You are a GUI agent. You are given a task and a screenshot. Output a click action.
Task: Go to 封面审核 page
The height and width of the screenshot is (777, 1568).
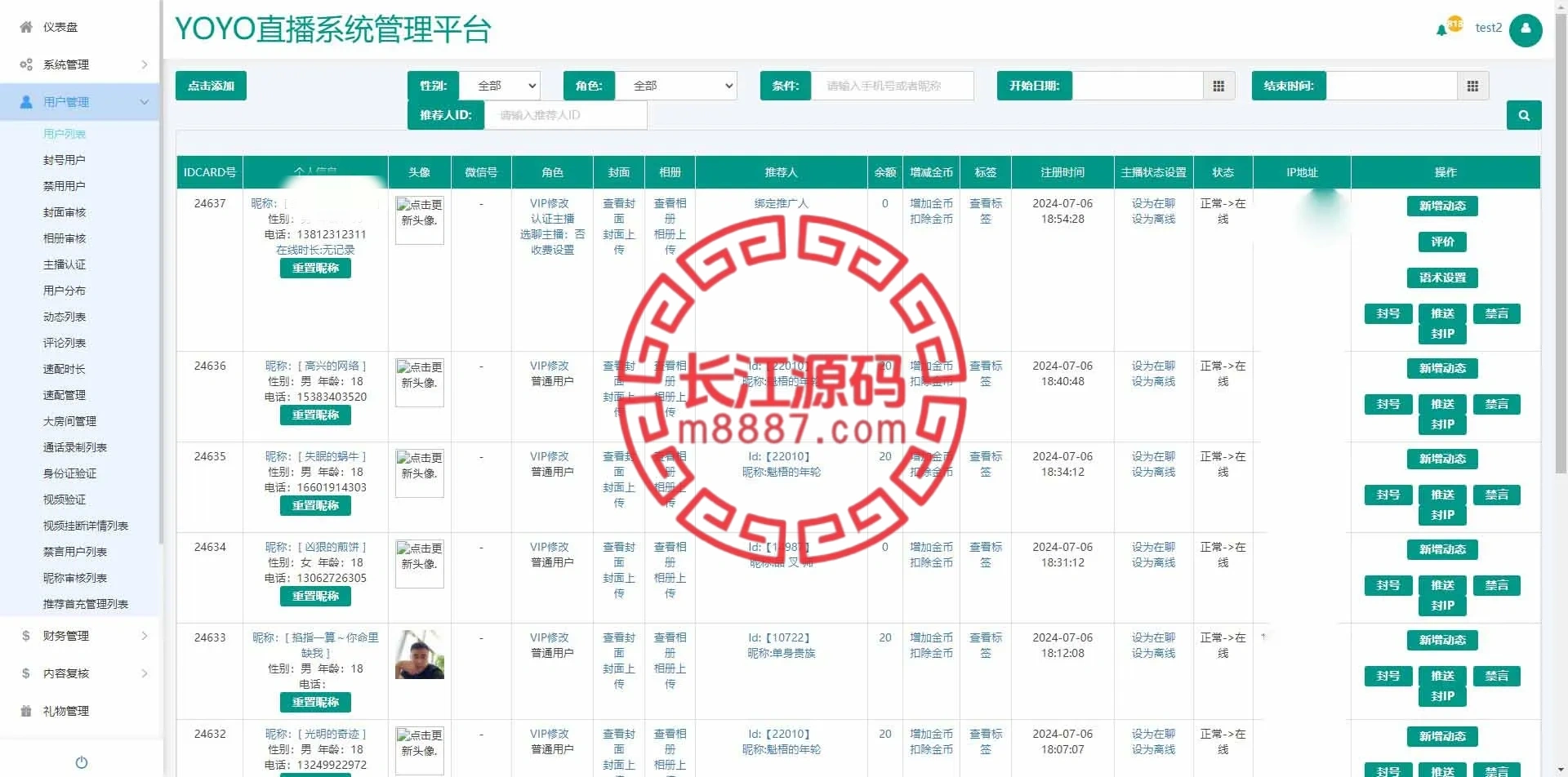65,212
